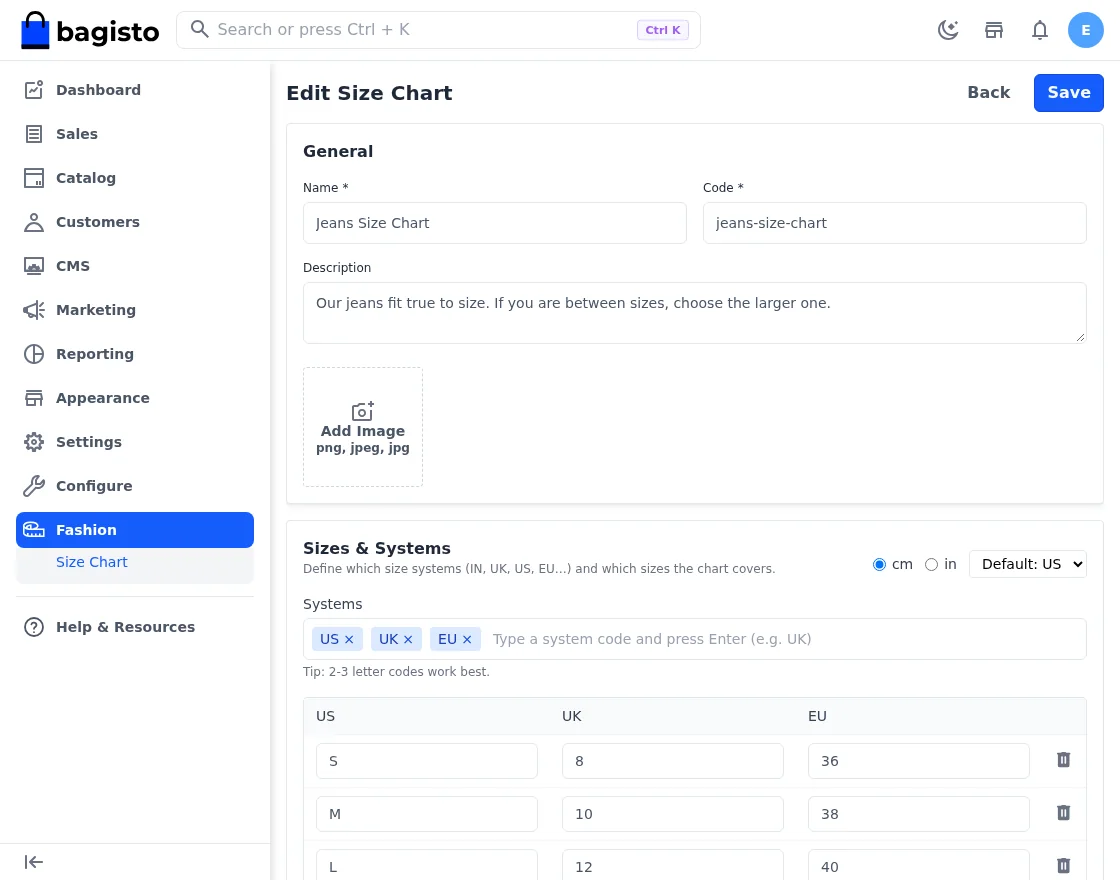Edit the US size M field
Viewport: 1120px width, 880px height.
[x=426, y=814]
